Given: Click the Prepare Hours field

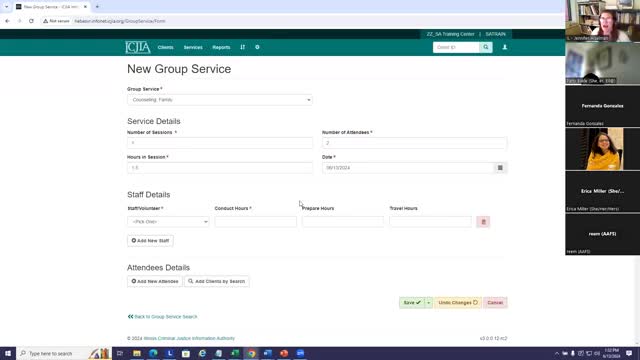Looking at the screenshot, I should coord(343,222).
